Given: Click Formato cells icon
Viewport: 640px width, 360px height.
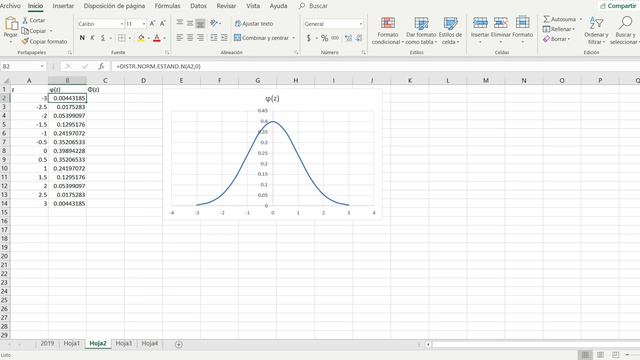Looking at the screenshot, I should pyautogui.click(x=522, y=22).
